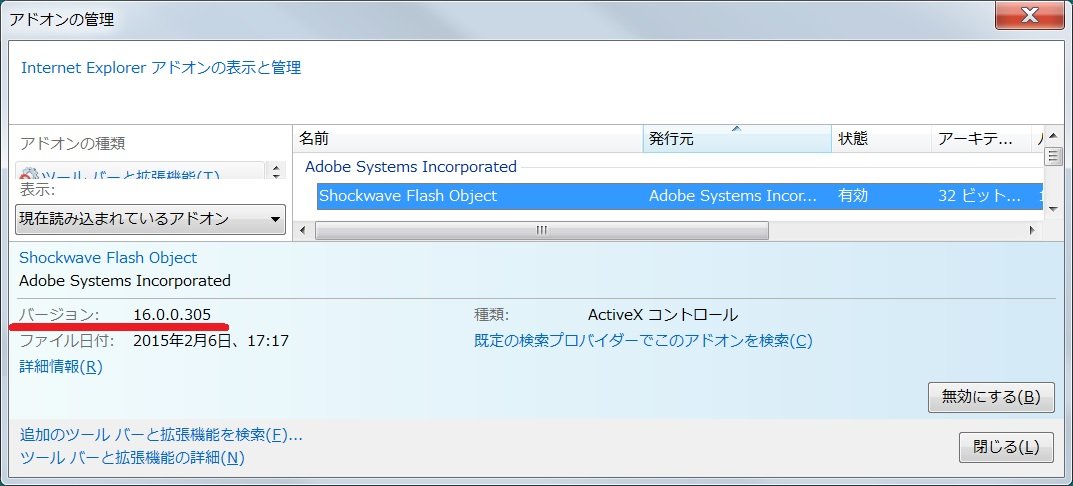Image resolution: width=1073 pixels, height=486 pixels.
Task: Sort by the 名前 column header
Action: [x=468, y=138]
